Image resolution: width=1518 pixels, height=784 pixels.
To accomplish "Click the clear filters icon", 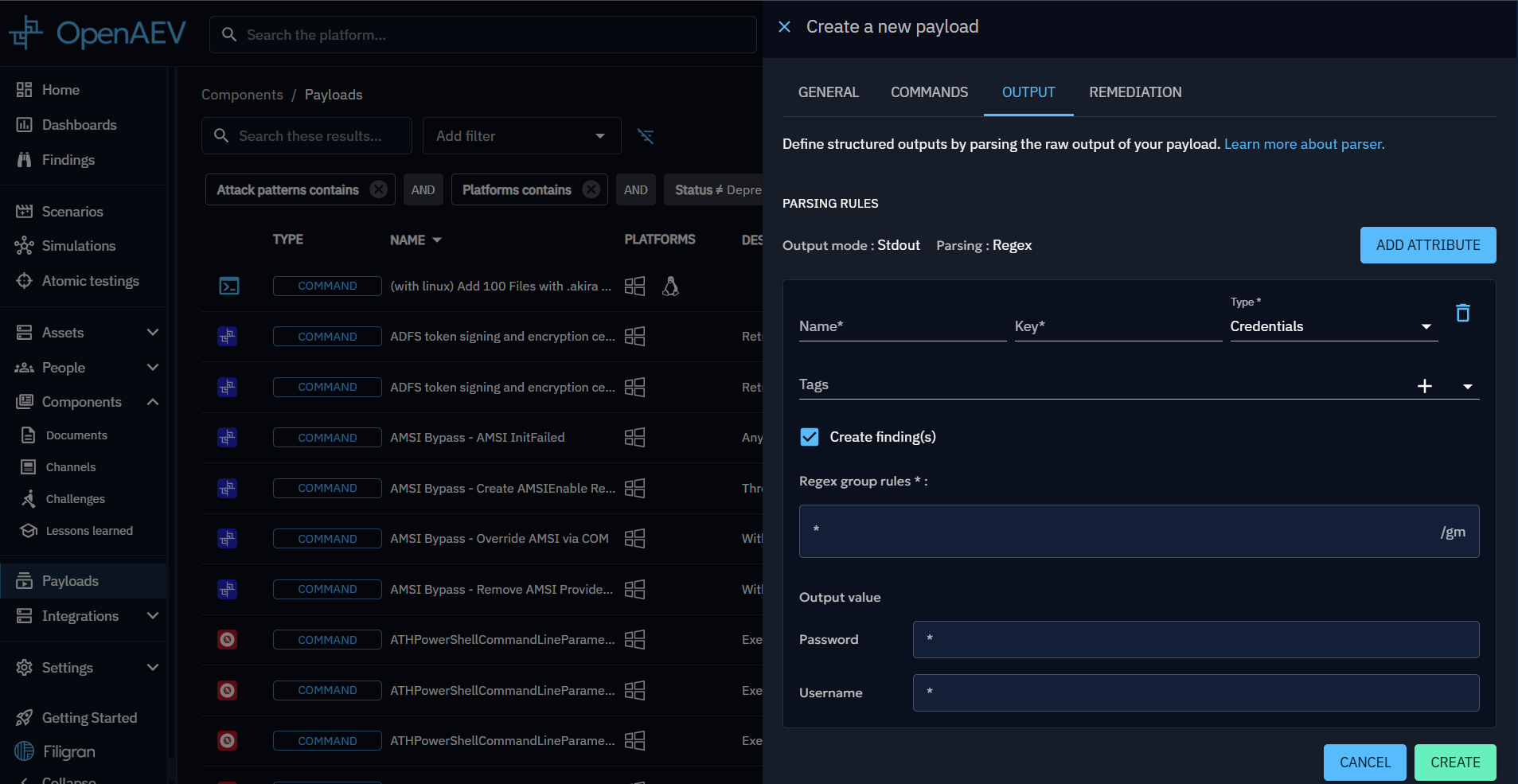I will click(x=646, y=136).
